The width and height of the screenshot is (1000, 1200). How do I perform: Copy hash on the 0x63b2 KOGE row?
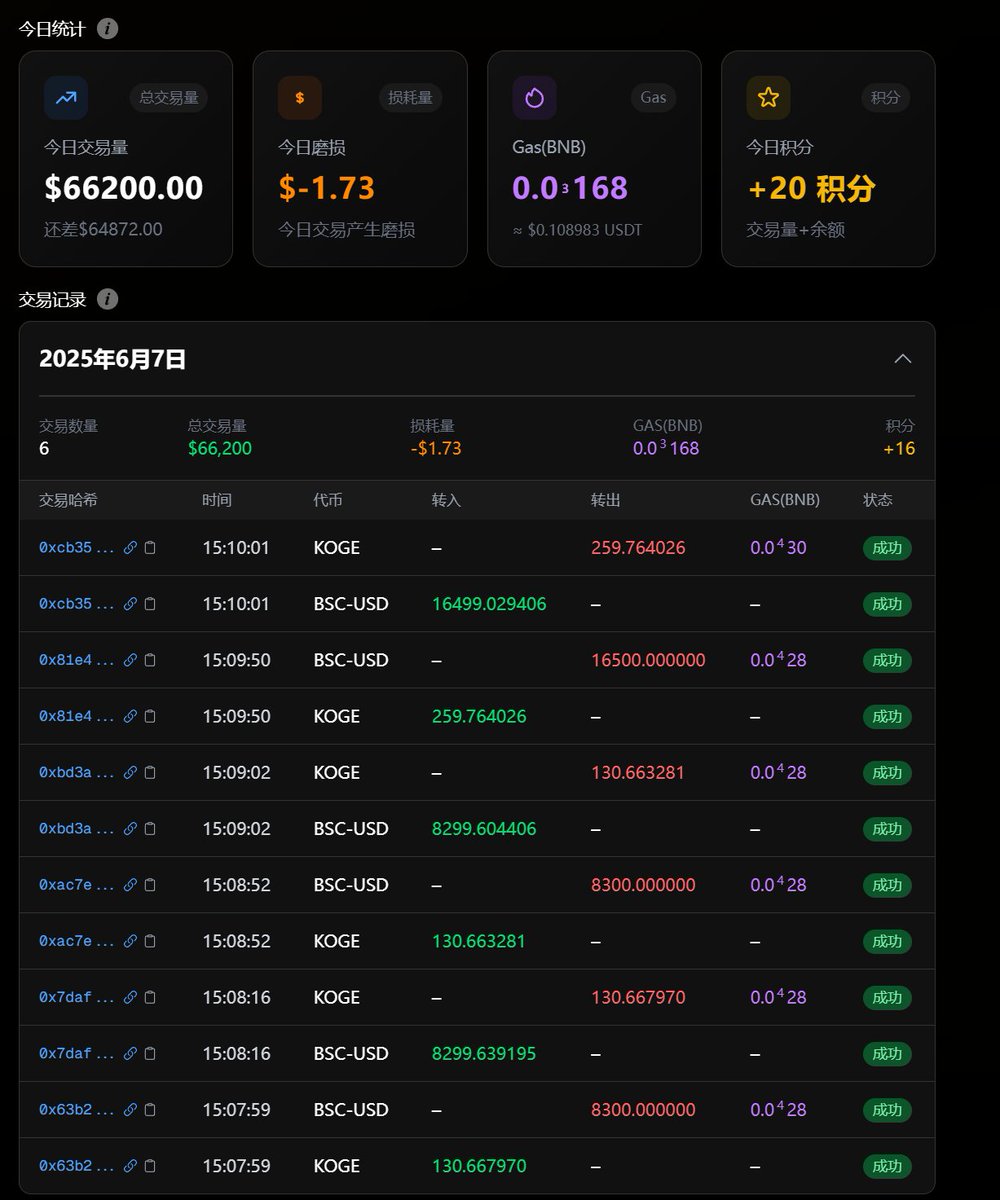tap(150, 1166)
